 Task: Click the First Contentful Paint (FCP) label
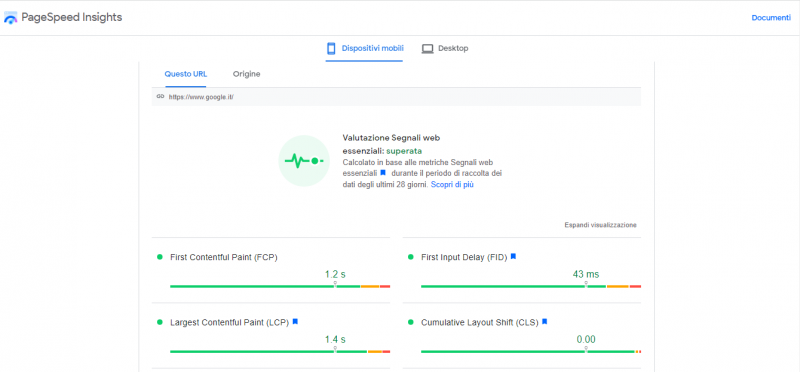point(223,257)
